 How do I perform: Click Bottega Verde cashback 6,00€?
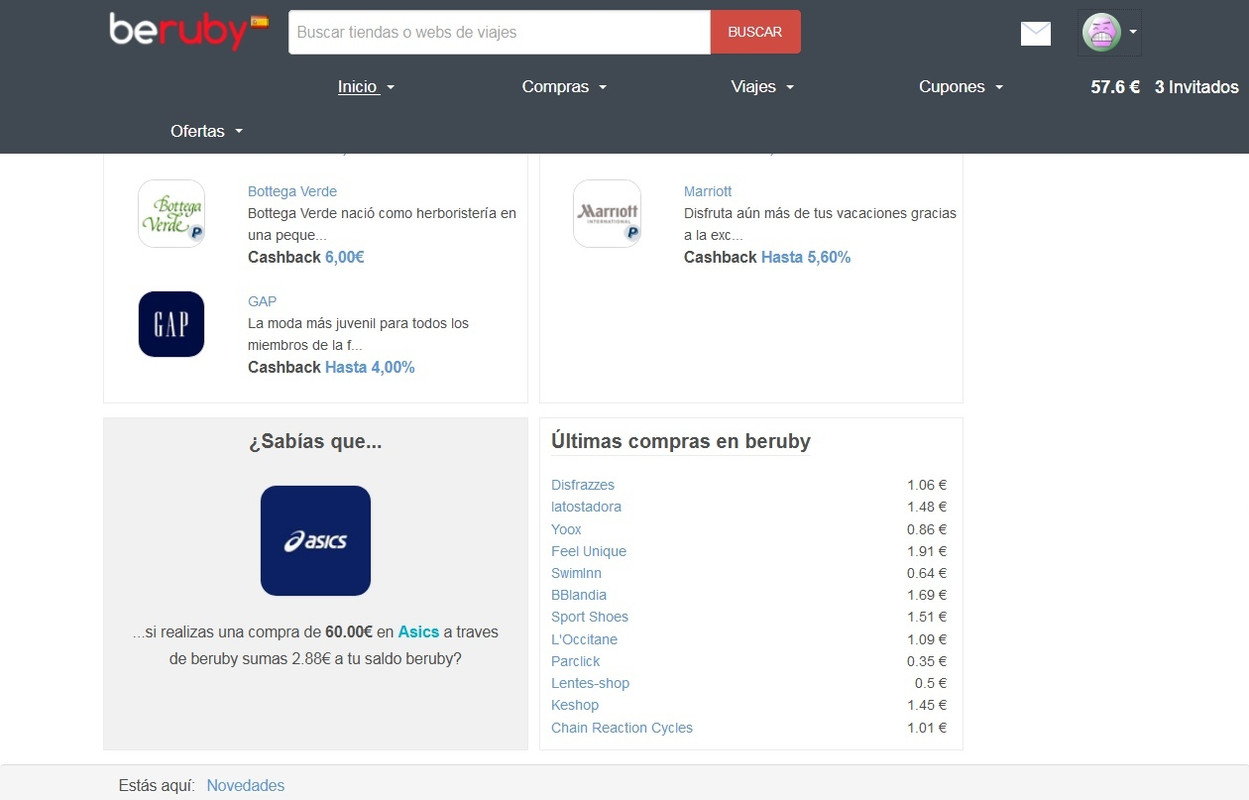[344, 257]
